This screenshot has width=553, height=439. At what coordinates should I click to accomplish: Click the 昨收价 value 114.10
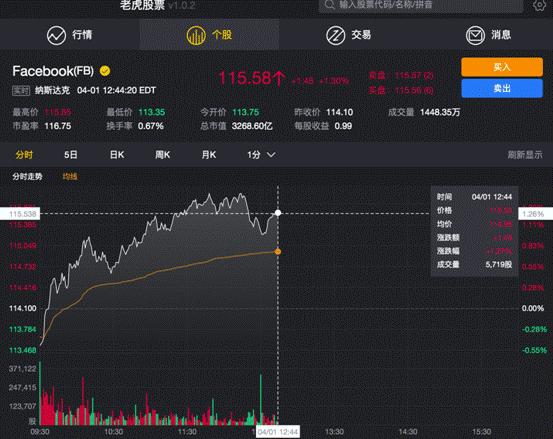click(x=339, y=112)
